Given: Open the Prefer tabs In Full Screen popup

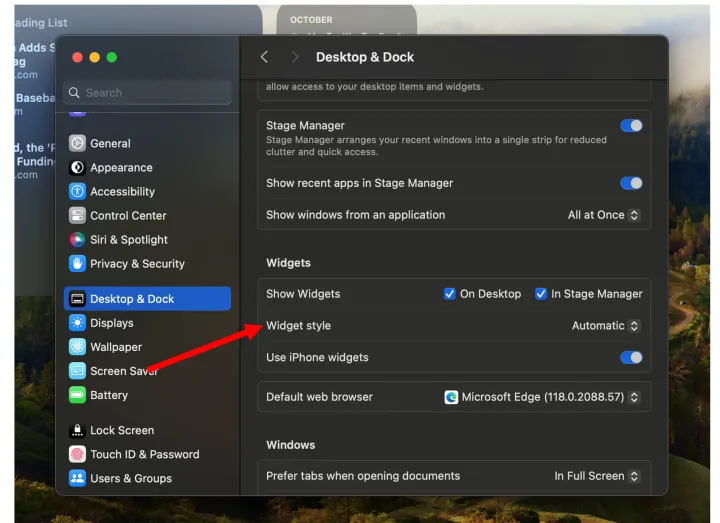Looking at the screenshot, I should coord(596,476).
